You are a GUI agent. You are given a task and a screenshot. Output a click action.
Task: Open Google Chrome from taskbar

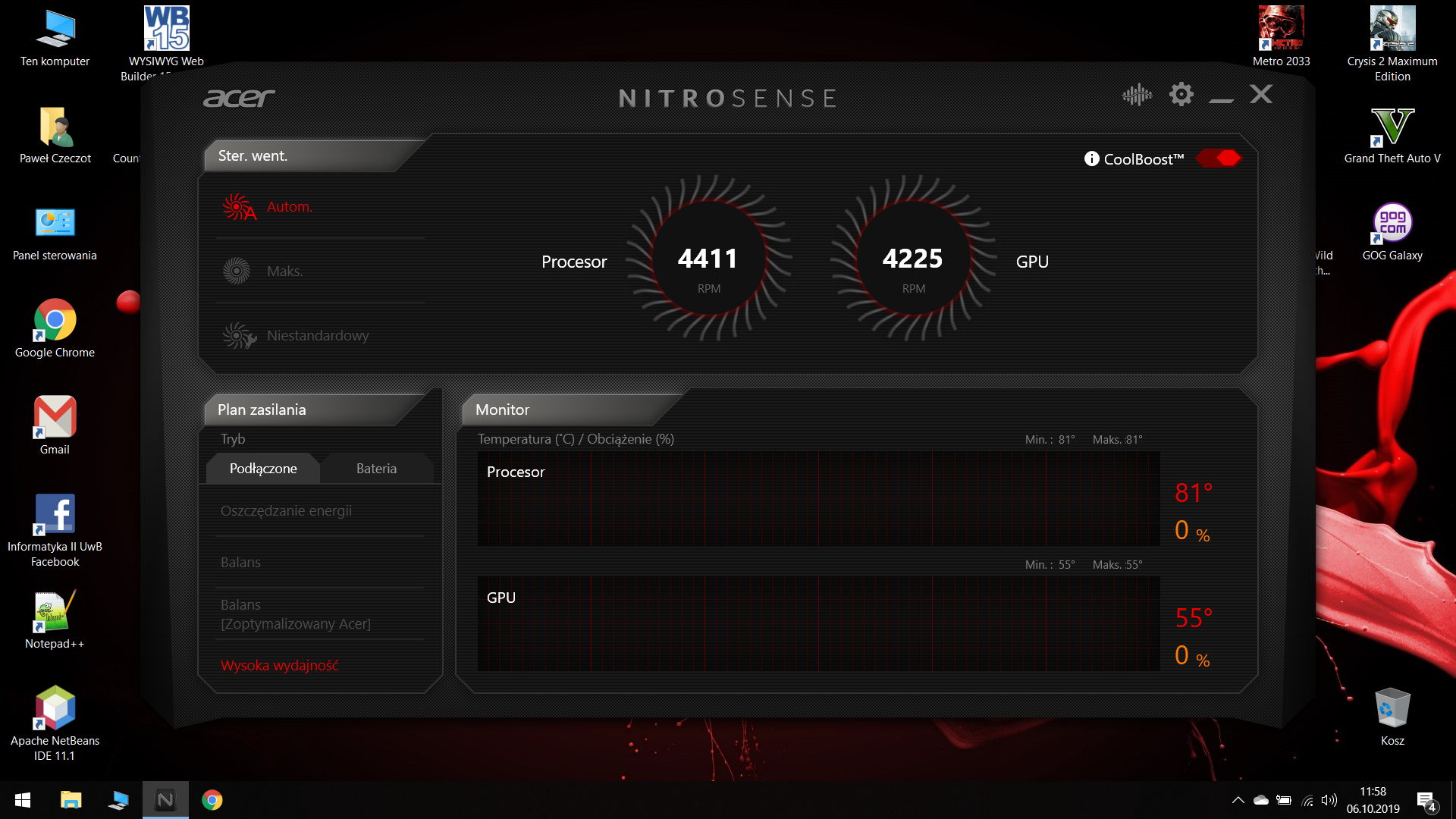[x=212, y=799]
